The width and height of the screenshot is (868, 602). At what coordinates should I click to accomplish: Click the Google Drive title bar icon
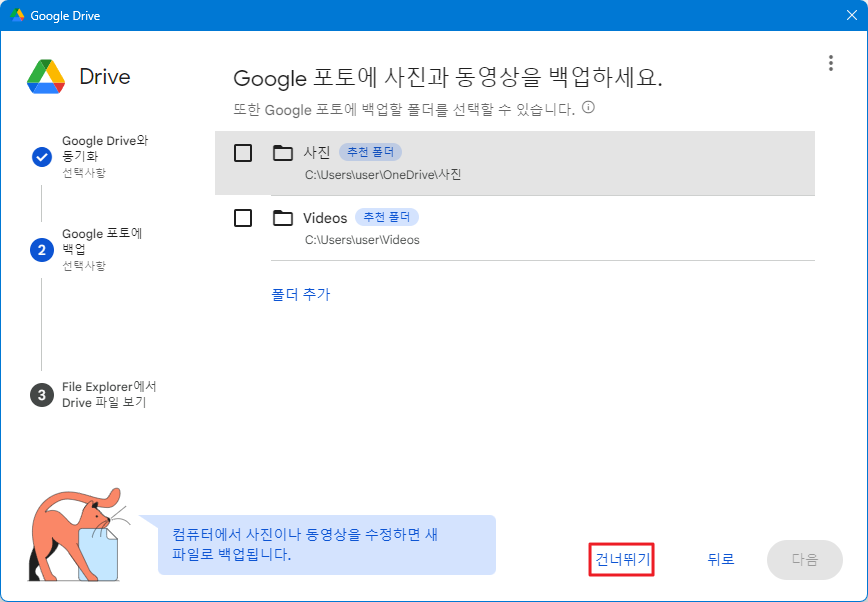click(17, 16)
